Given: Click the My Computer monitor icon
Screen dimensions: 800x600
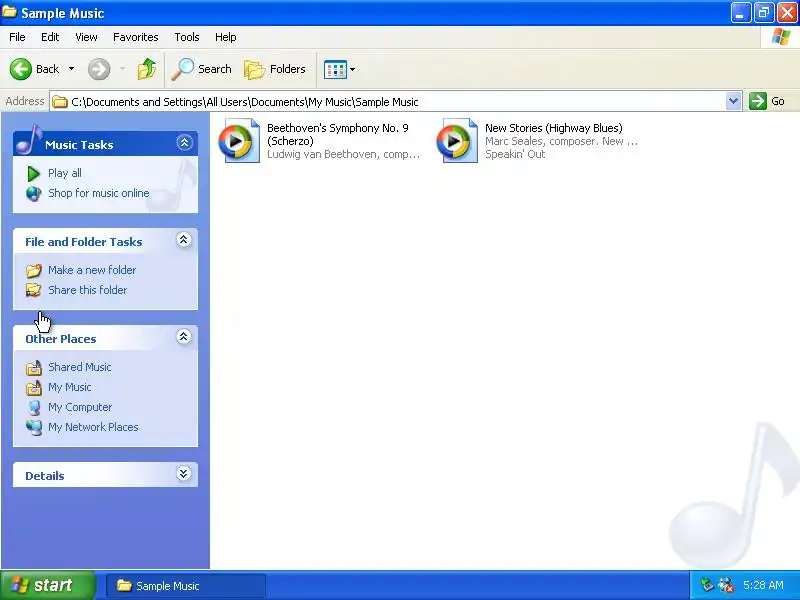Looking at the screenshot, I should click(34, 408).
